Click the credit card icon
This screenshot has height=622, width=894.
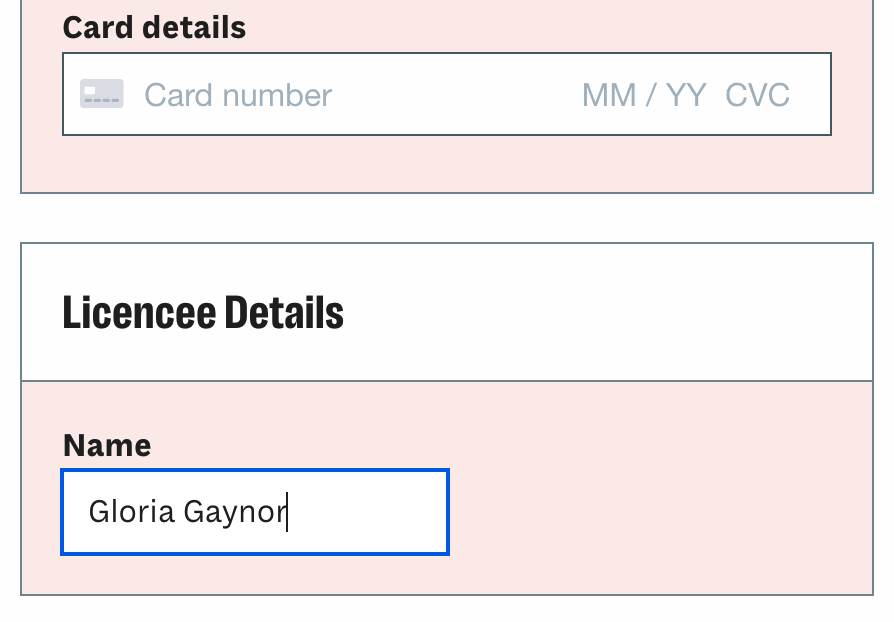coord(102,95)
